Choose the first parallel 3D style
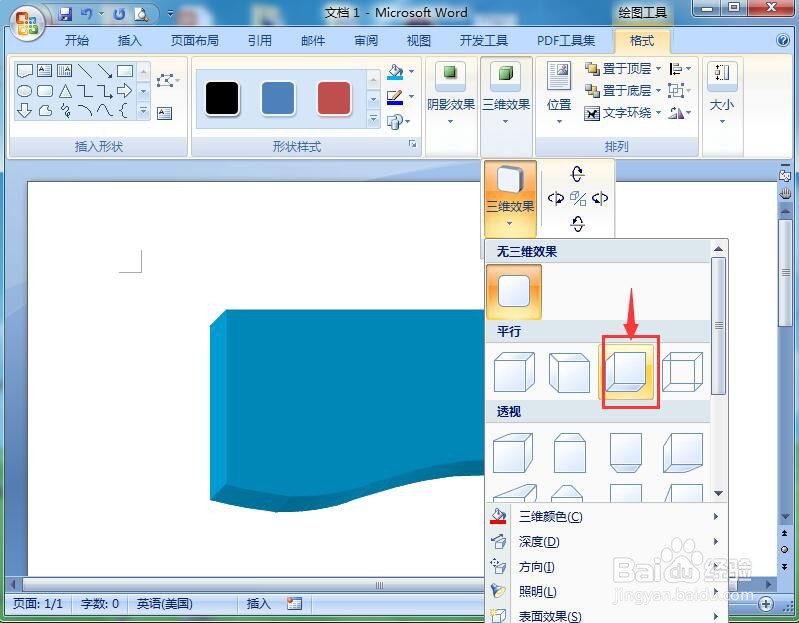The image size is (799, 623). [x=514, y=372]
